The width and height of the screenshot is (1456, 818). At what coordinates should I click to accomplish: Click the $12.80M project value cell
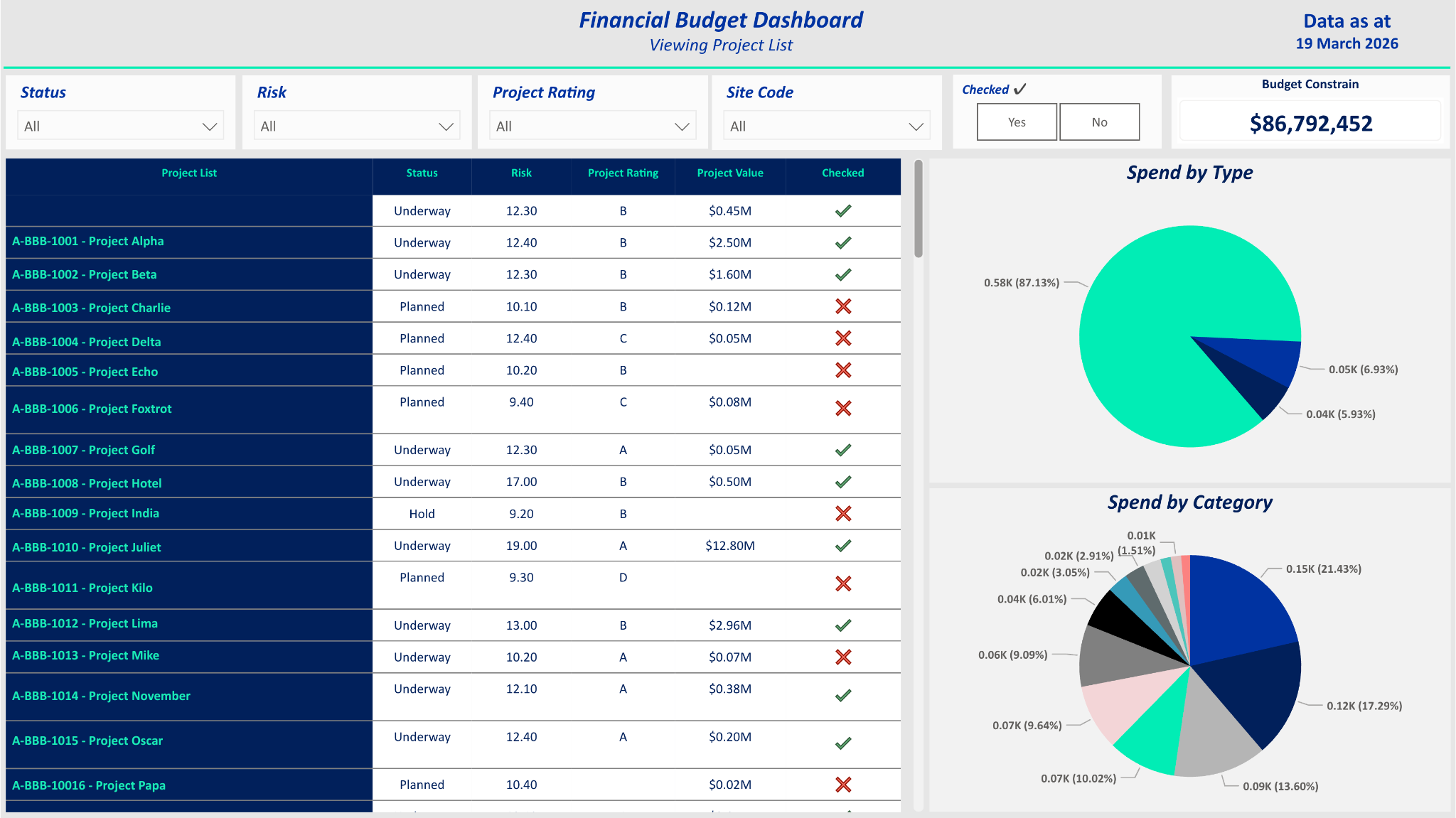click(x=730, y=547)
